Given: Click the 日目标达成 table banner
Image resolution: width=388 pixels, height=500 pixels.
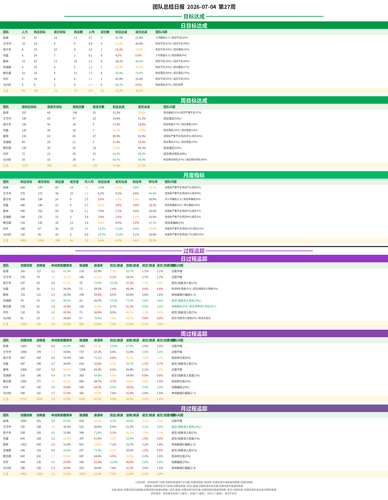Looking at the screenshot, I should (194, 25).
